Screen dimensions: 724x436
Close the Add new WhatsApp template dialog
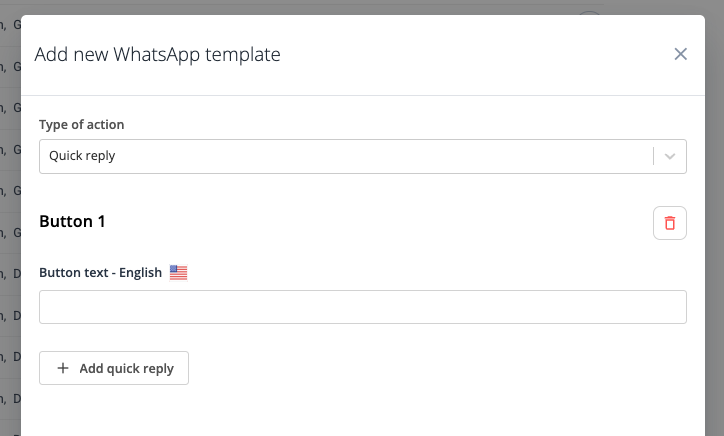tap(681, 54)
